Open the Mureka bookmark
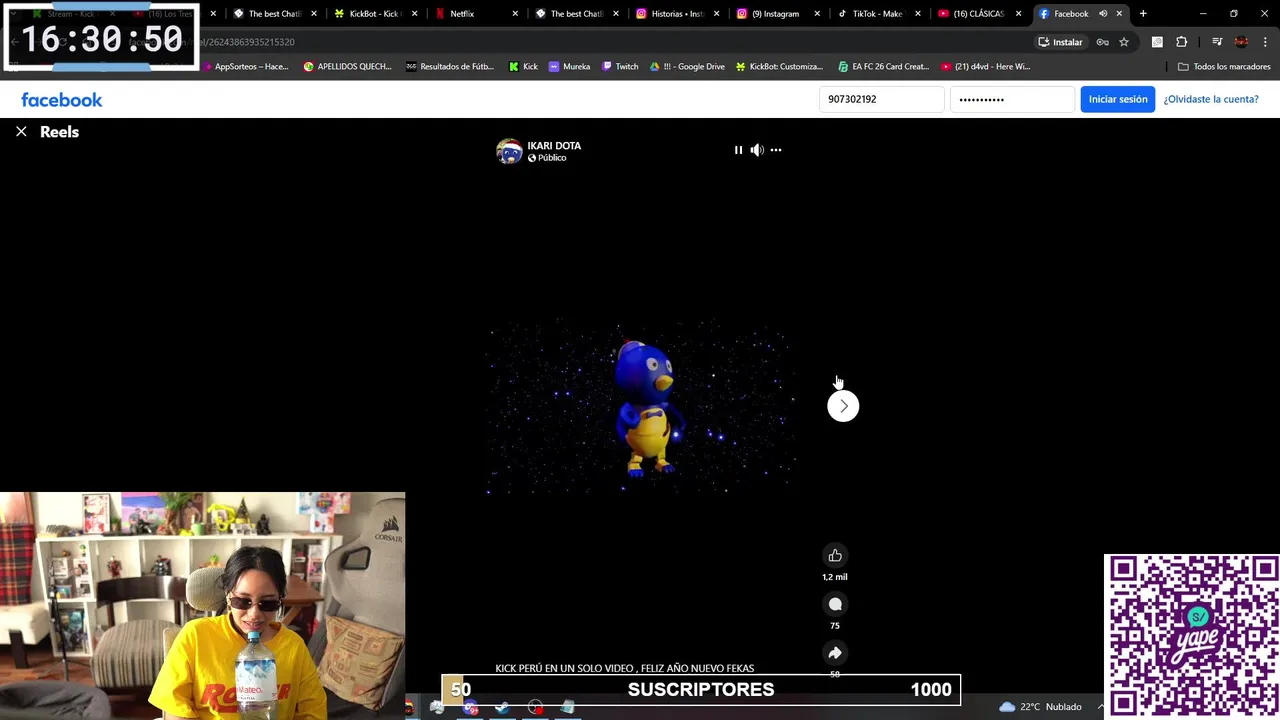Viewport: 1280px width, 720px height. (569, 67)
